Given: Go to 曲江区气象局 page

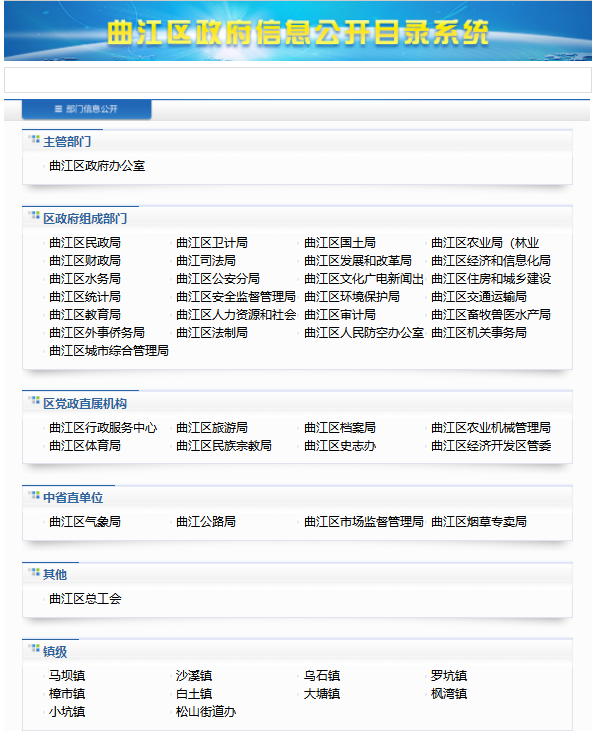Looking at the screenshot, I should pyautogui.click(x=85, y=522).
